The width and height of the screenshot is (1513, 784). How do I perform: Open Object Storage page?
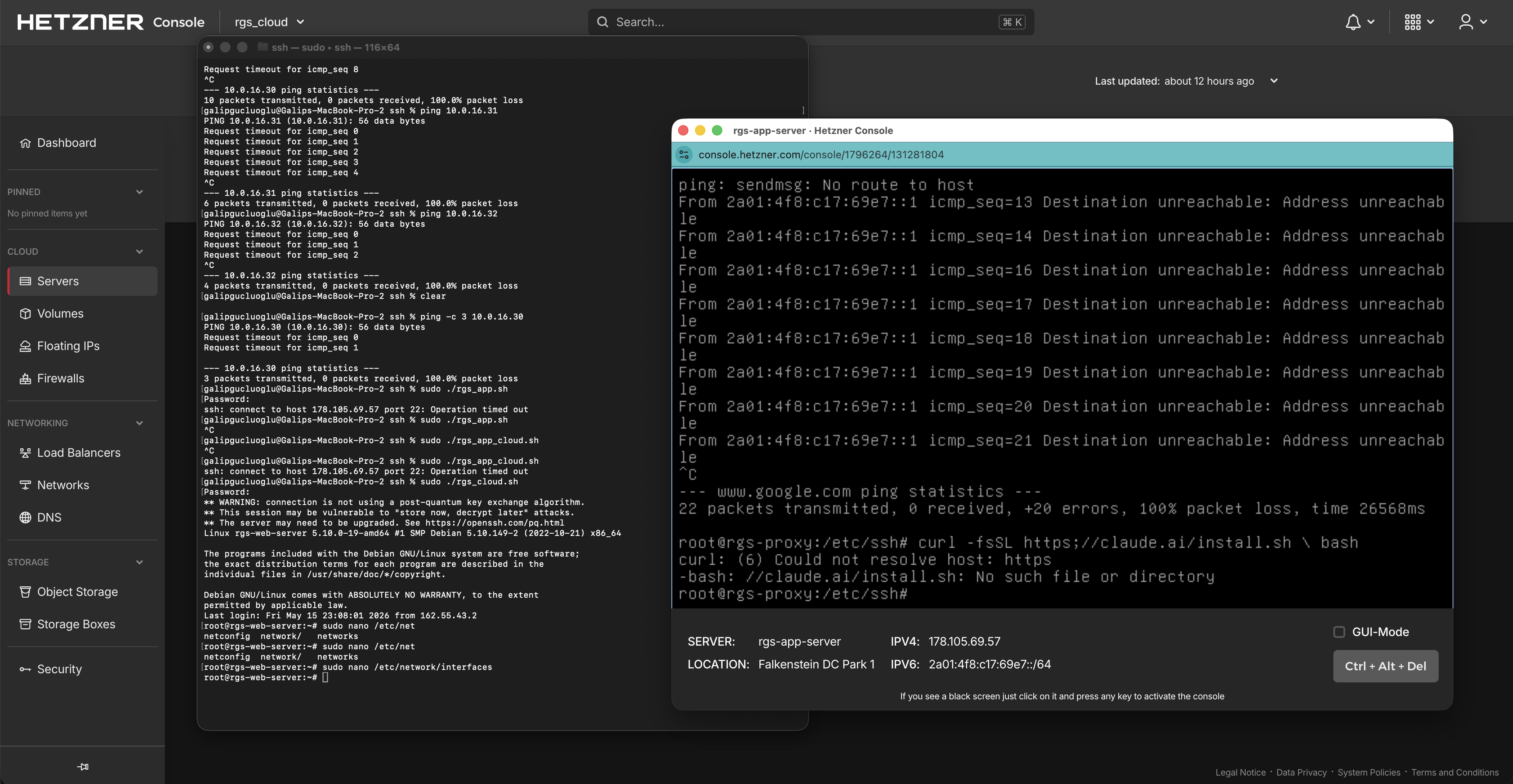[x=82, y=592]
